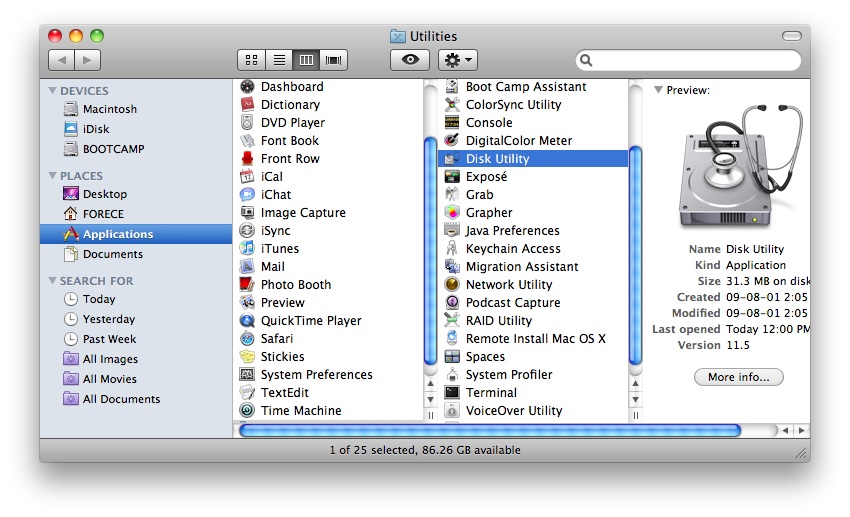The height and width of the screenshot is (517, 850).
Task: Collapse the PLACES sidebar section
Action: [53, 176]
